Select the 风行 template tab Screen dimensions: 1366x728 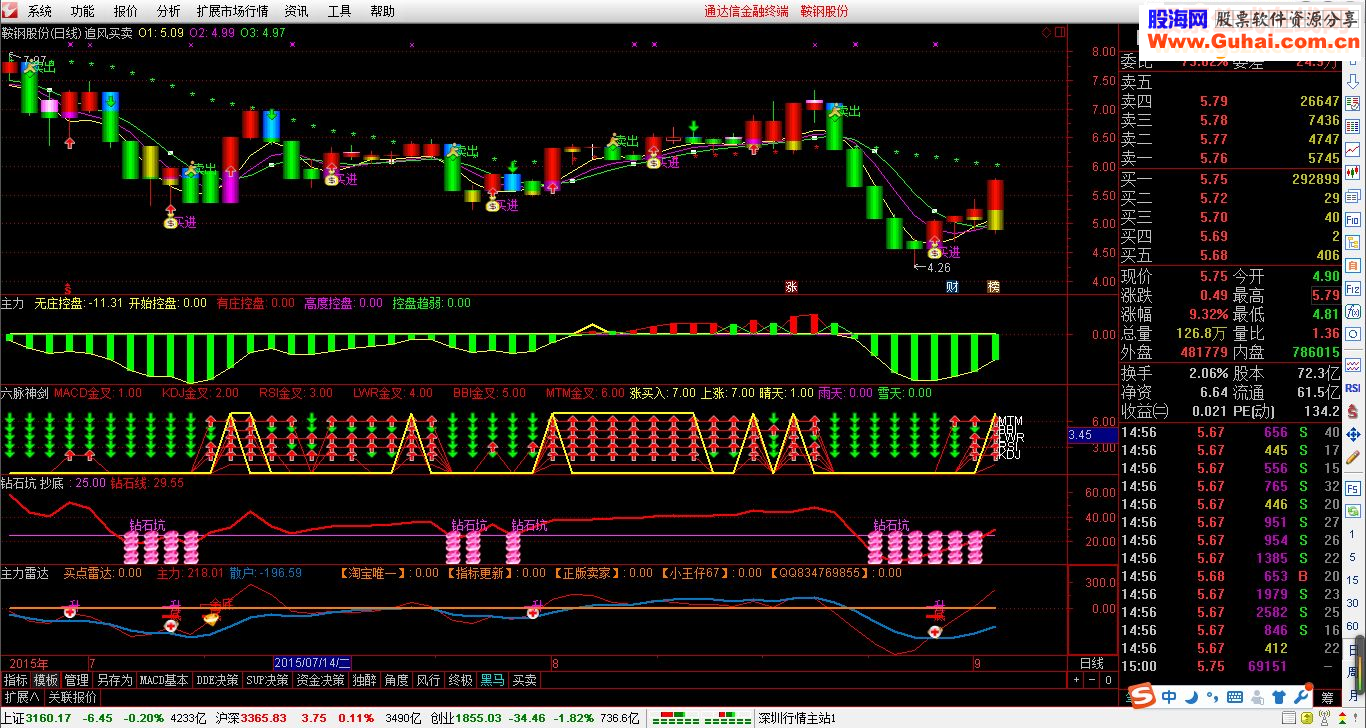coord(429,680)
